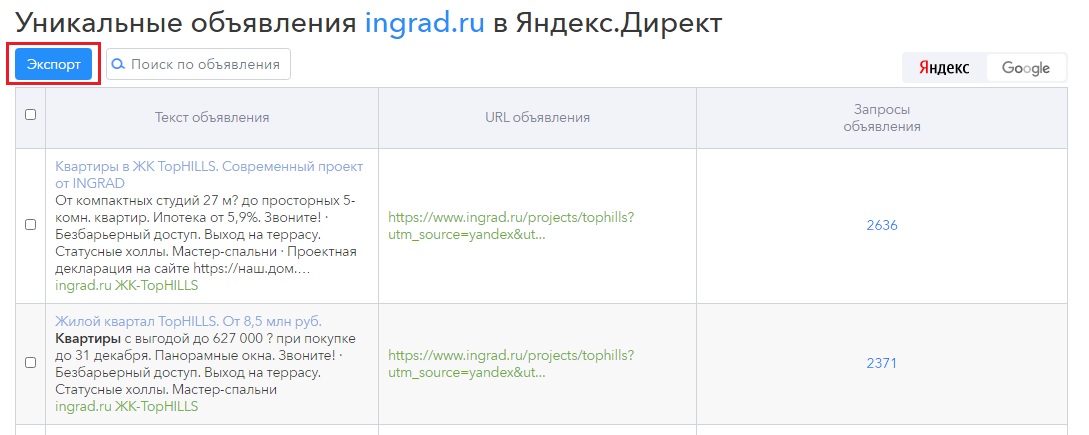Click the magnifier icon in search field
The image size is (1089, 435).
point(119,65)
